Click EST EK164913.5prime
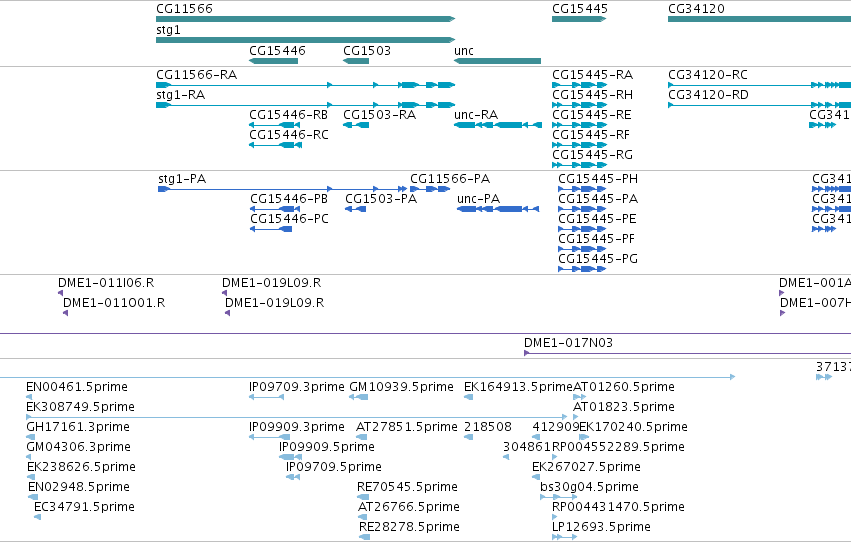Viewport: 851px width, 542px height. click(518, 387)
